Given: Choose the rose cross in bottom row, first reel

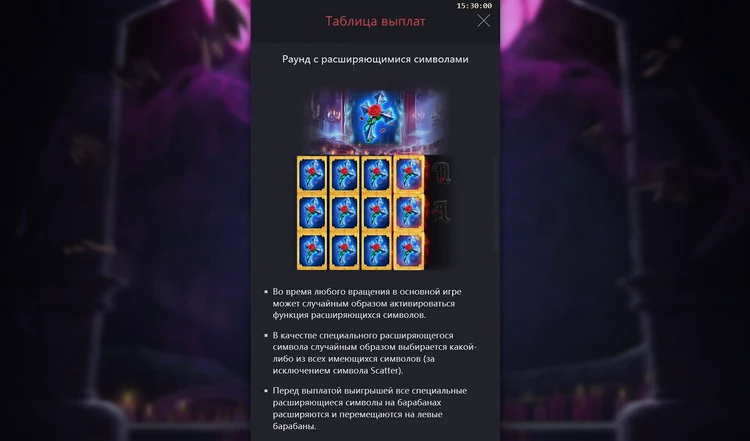Looking at the screenshot, I should point(312,251).
